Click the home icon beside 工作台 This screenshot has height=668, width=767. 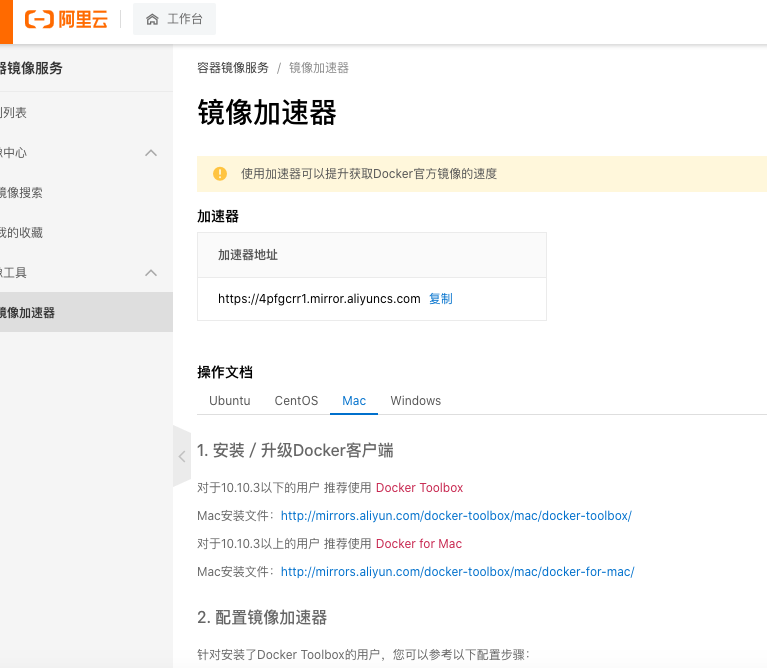click(152, 20)
